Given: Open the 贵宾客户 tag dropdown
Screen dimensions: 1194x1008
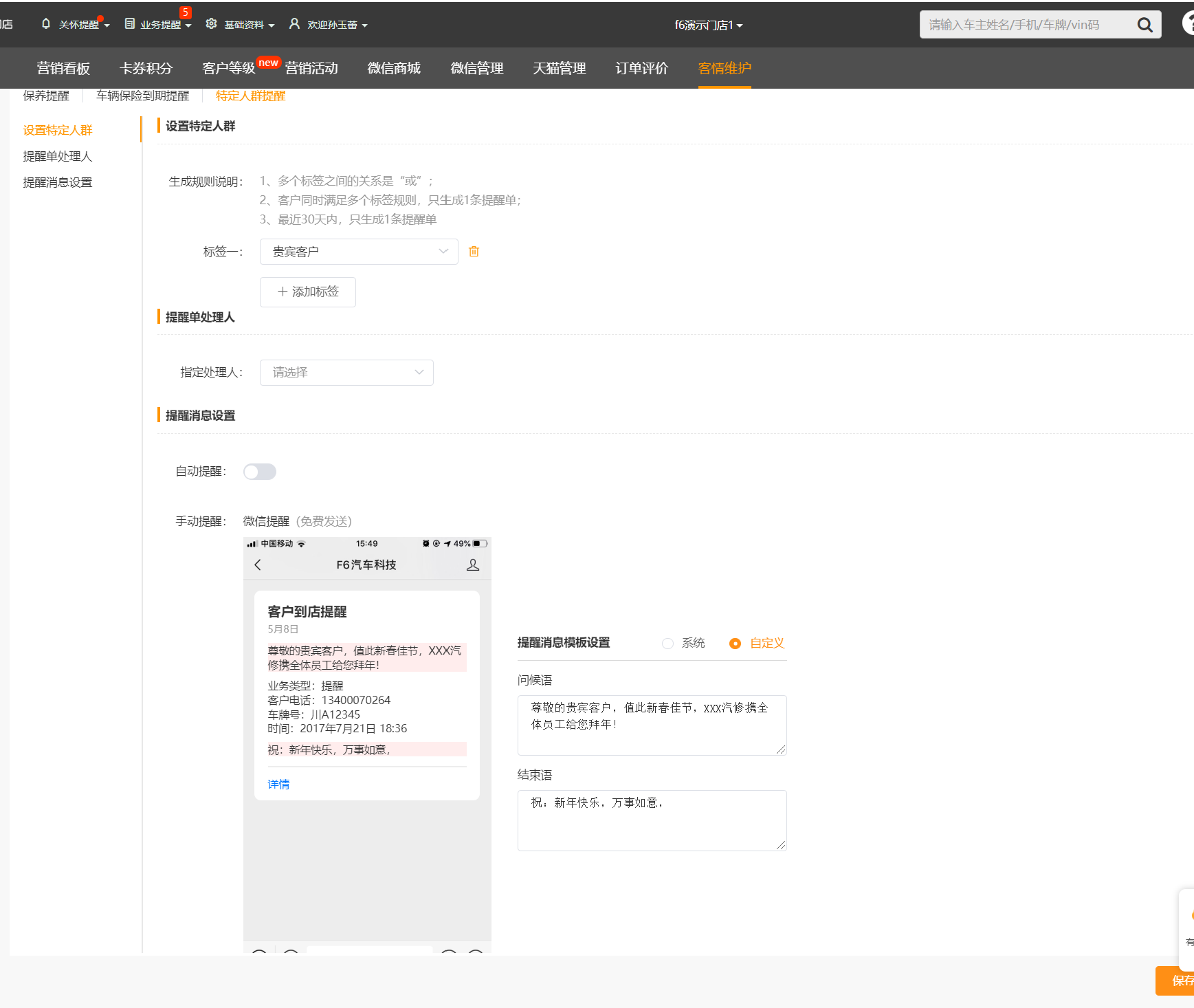Looking at the screenshot, I should (359, 252).
